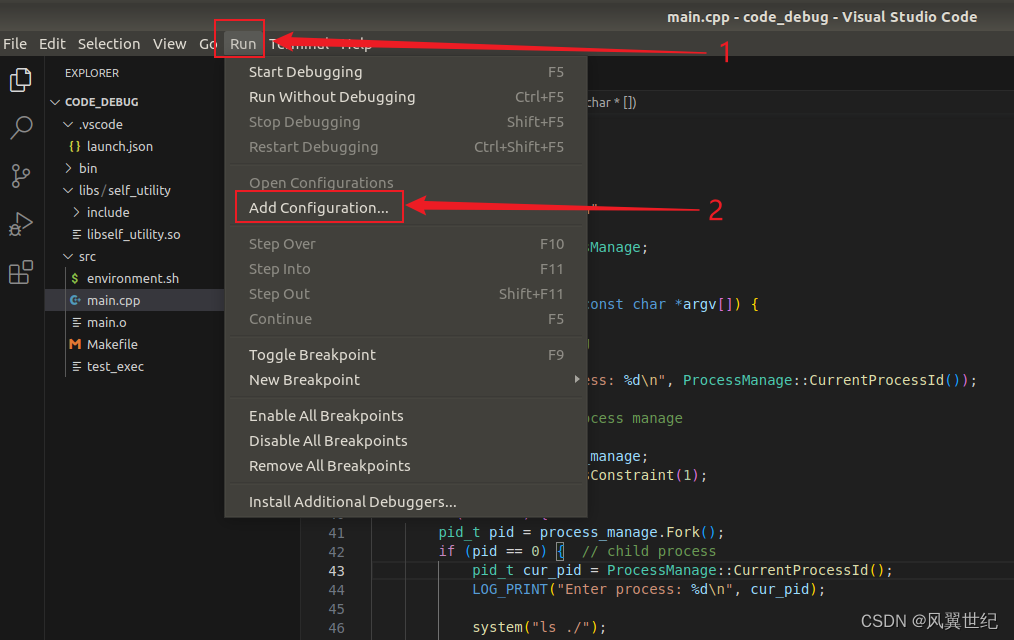Open Makefile in explorer
This screenshot has height=640, width=1014.
coord(112,345)
